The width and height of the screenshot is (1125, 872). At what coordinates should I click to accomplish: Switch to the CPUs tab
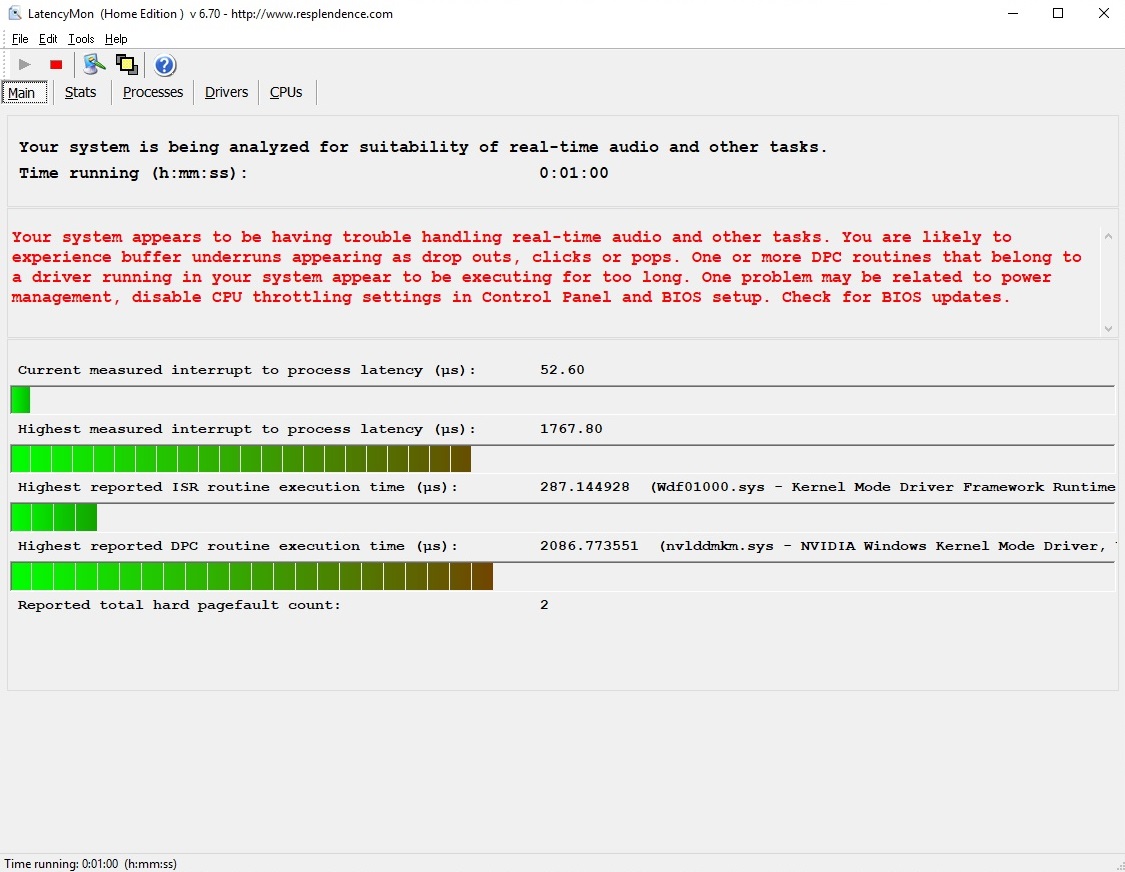286,92
